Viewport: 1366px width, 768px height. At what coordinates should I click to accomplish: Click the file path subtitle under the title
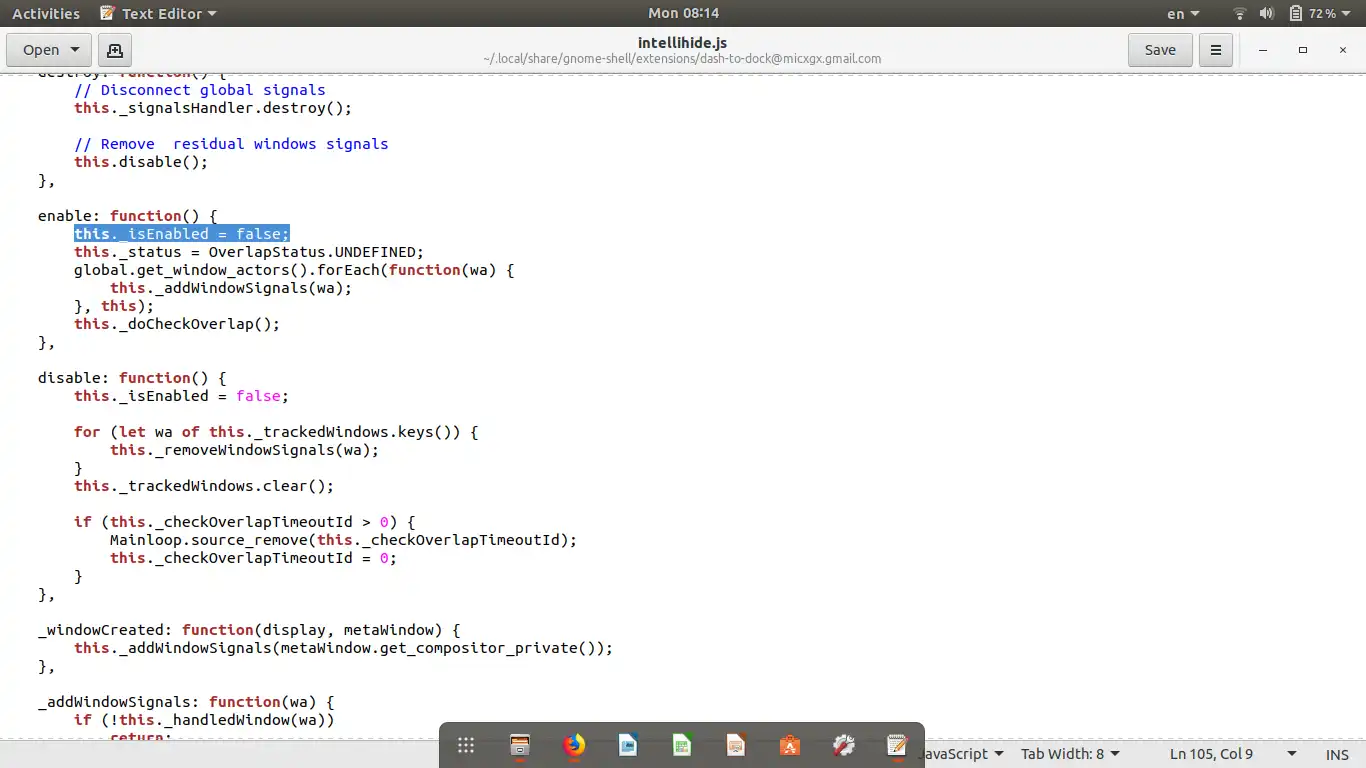pos(682,59)
